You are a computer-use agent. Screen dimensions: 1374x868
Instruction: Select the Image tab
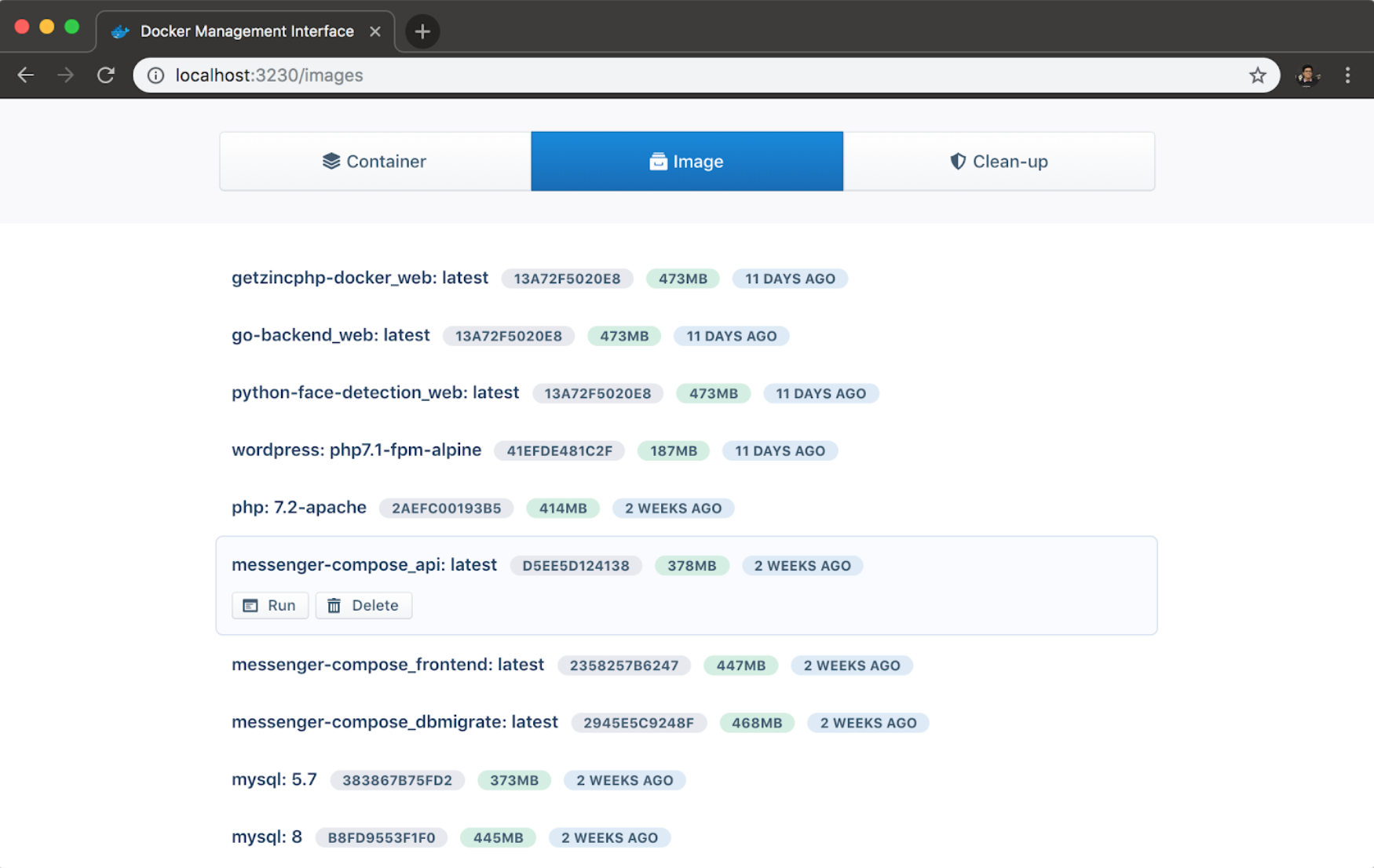(x=686, y=162)
